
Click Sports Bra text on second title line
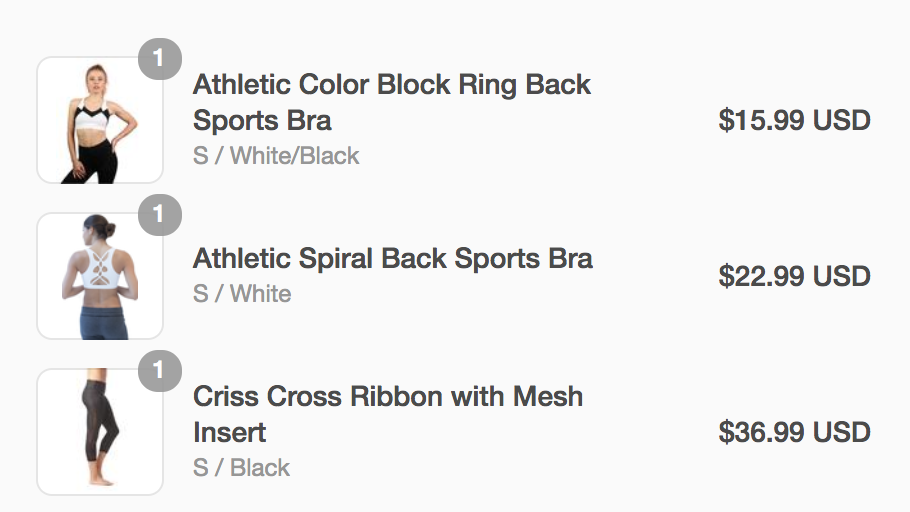pos(261,121)
